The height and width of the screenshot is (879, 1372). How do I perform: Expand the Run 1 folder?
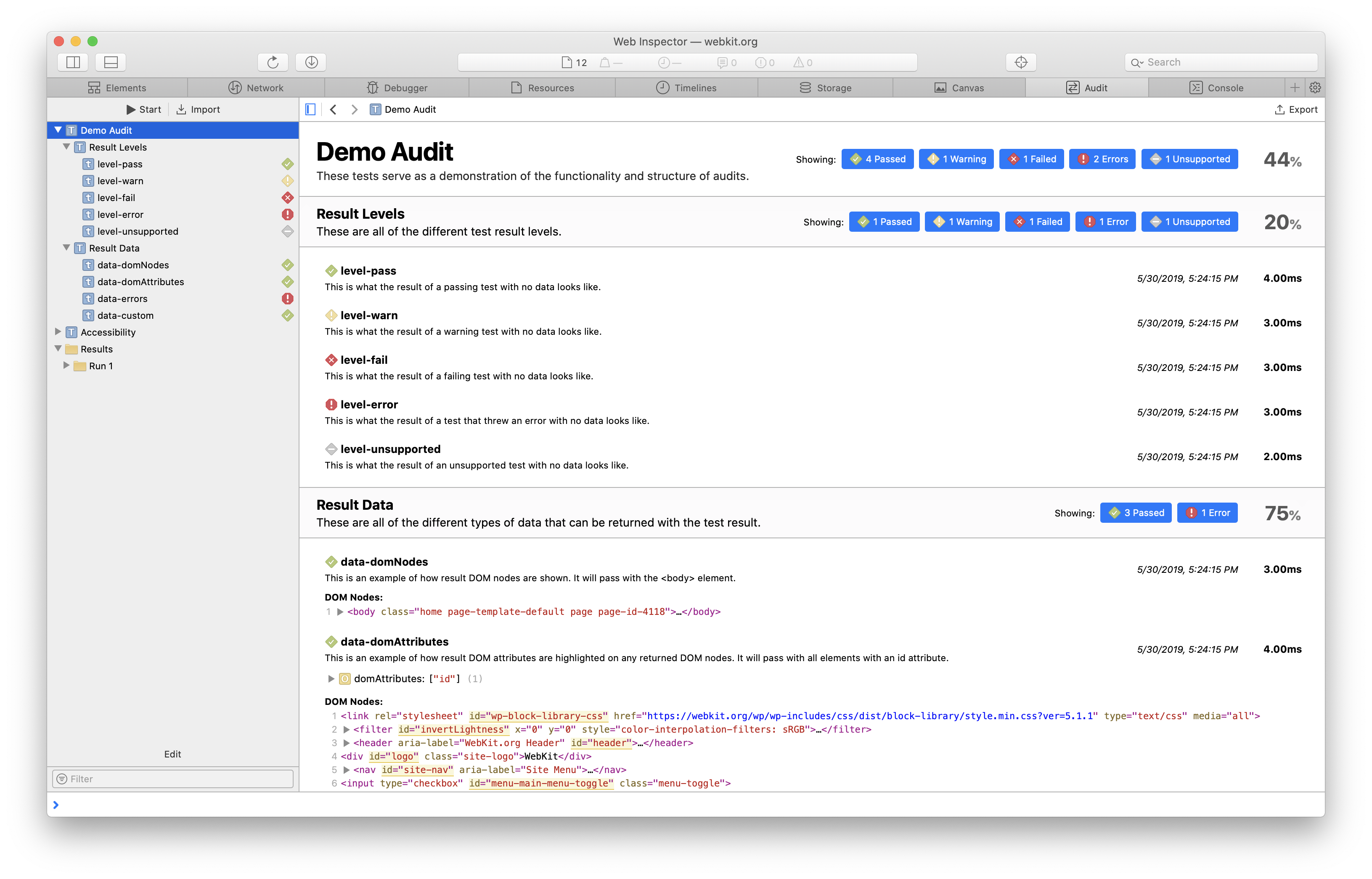click(67, 365)
